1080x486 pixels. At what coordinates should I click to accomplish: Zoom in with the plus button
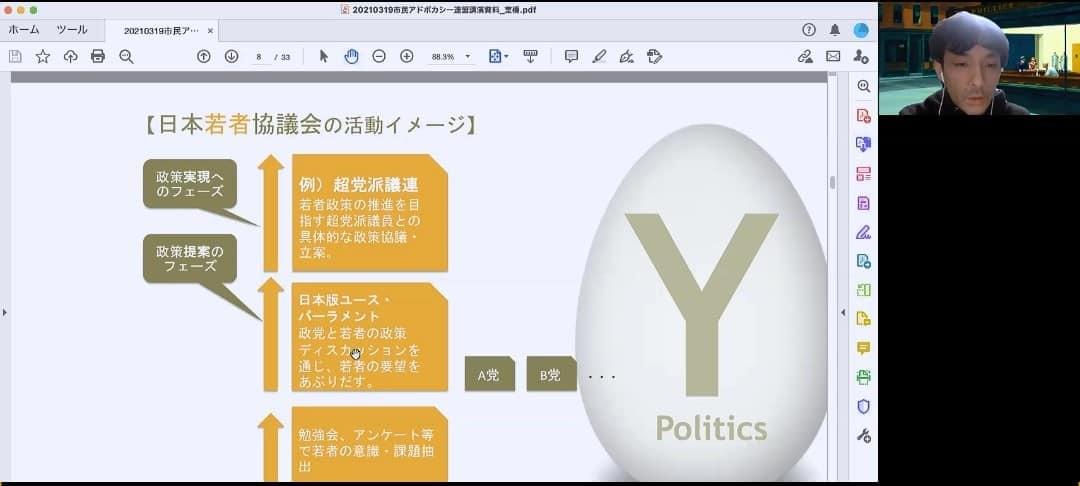pos(406,56)
